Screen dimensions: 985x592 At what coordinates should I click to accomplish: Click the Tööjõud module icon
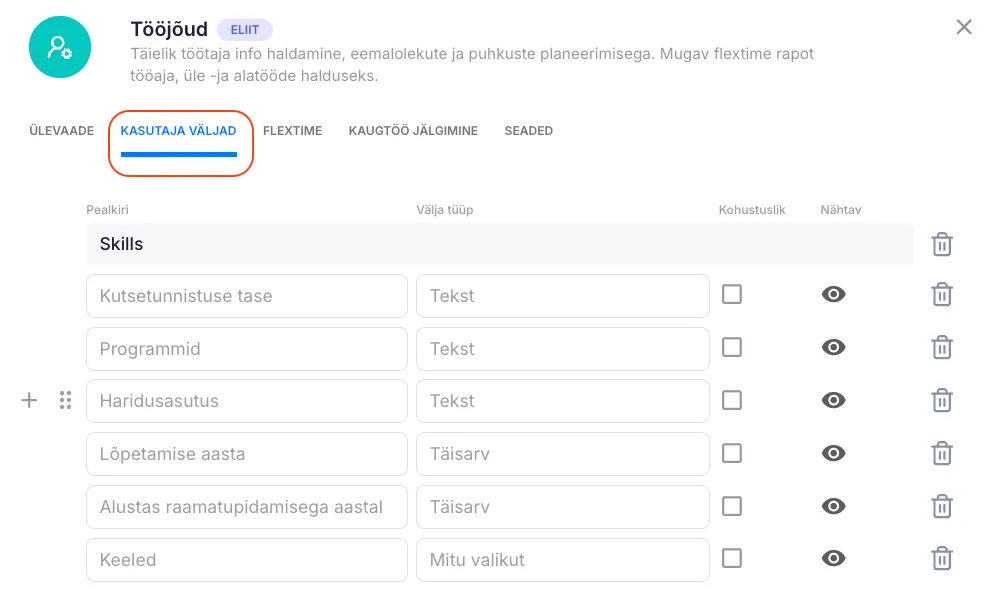[x=60, y=47]
